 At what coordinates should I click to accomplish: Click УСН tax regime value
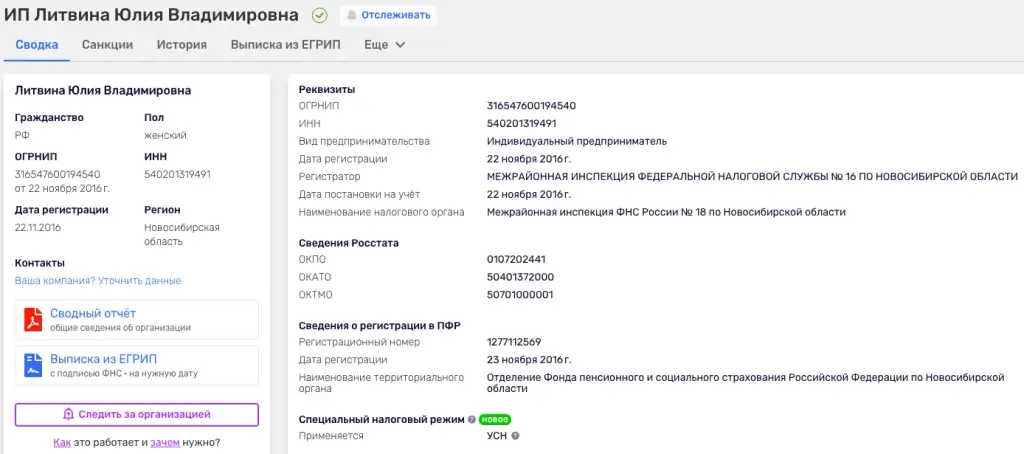click(497, 436)
